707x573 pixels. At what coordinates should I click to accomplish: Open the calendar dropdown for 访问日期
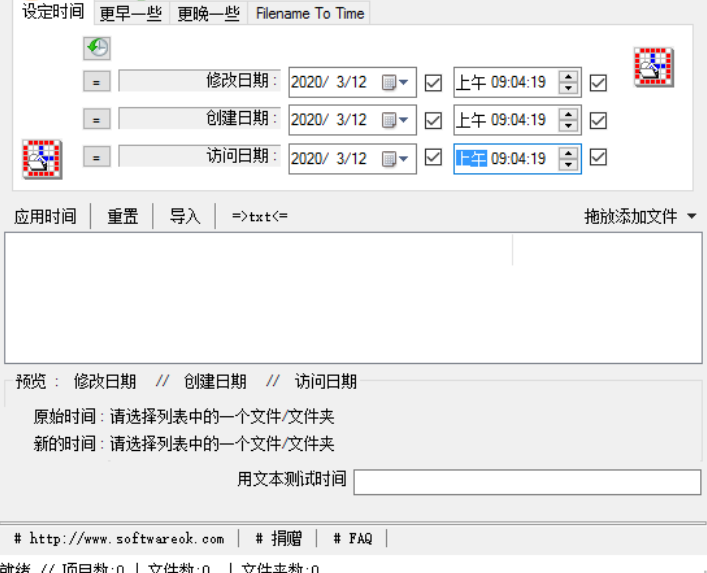pos(395,158)
